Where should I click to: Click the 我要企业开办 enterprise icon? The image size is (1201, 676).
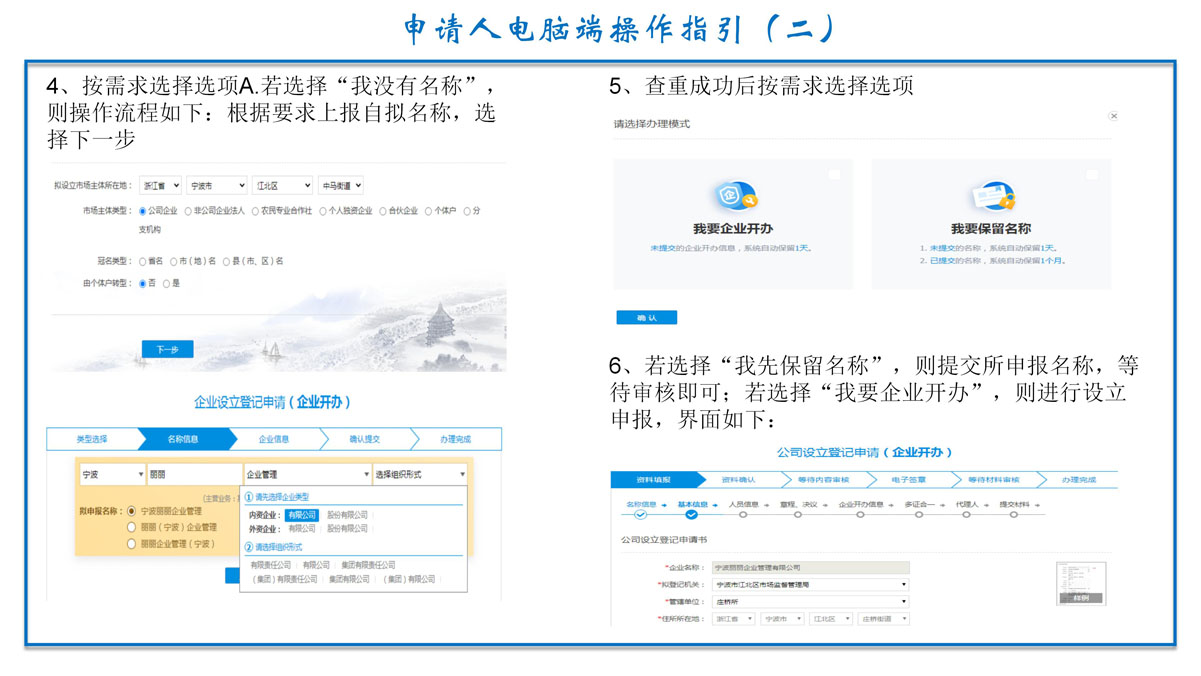pos(732,196)
